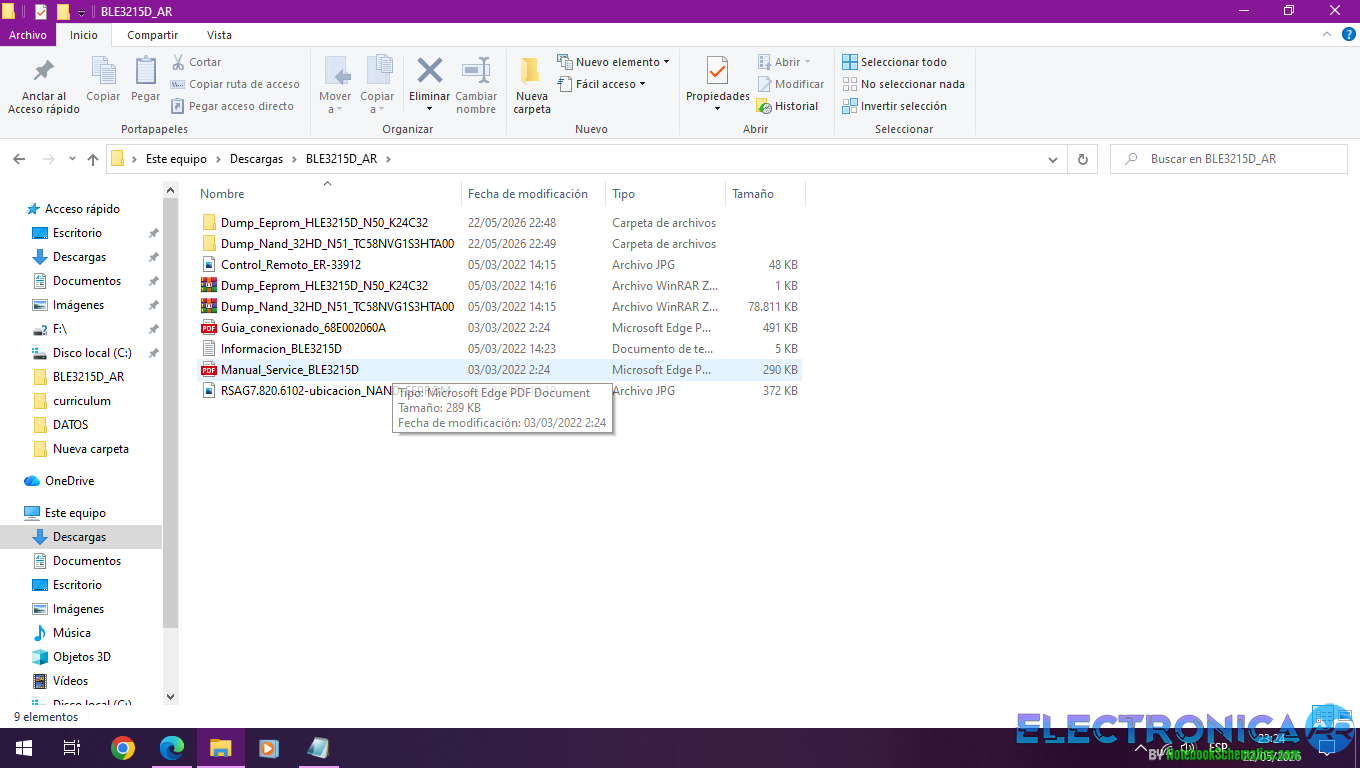Screen dimensions: 1360x768
Task: Select the RSAG7.820.6102-ubicacion JPG file
Action: (297, 391)
